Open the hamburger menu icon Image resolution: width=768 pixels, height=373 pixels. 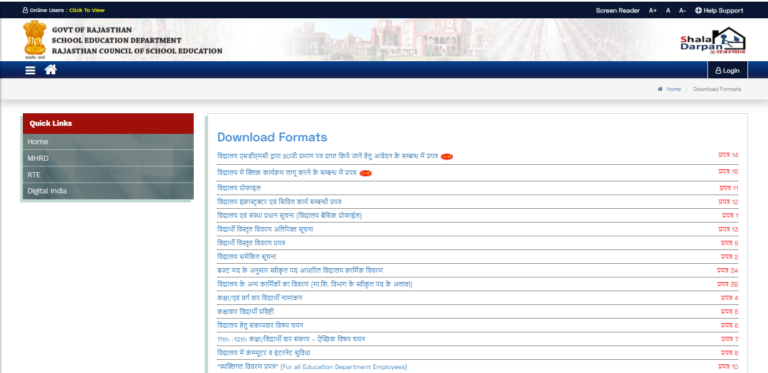(x=30, y=70)
